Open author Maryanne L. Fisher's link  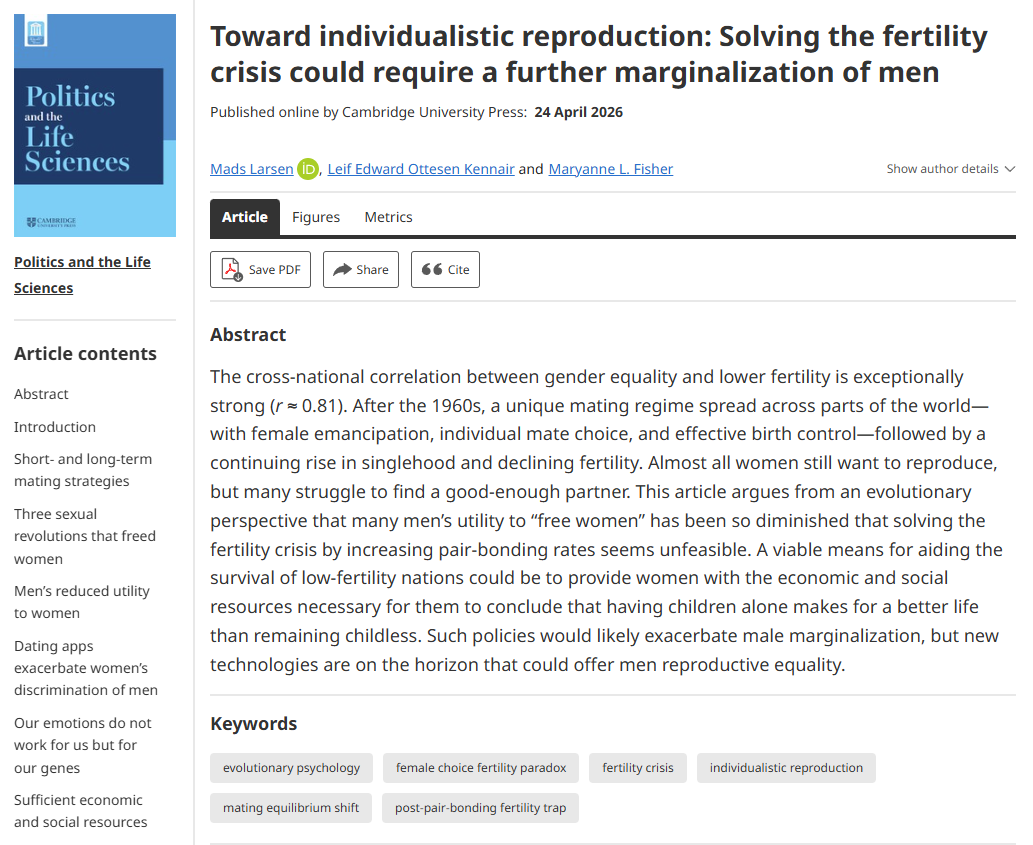tap(611, 169)
